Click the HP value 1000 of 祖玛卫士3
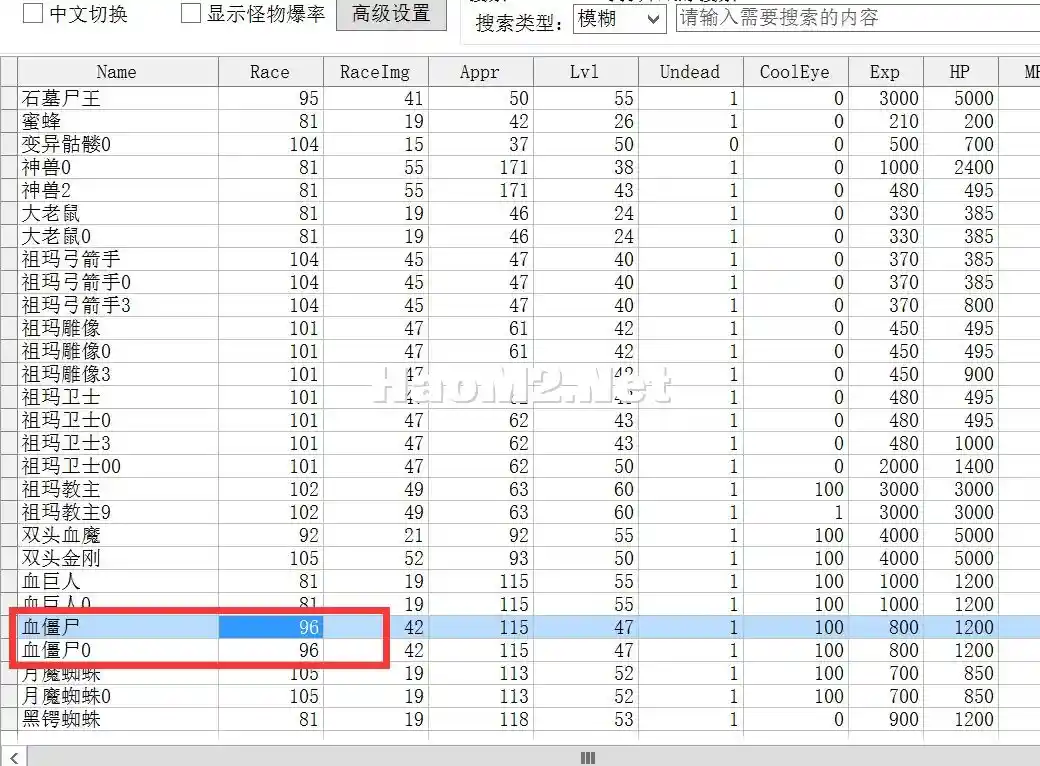 pyautogui.click(x=960, y=443)
